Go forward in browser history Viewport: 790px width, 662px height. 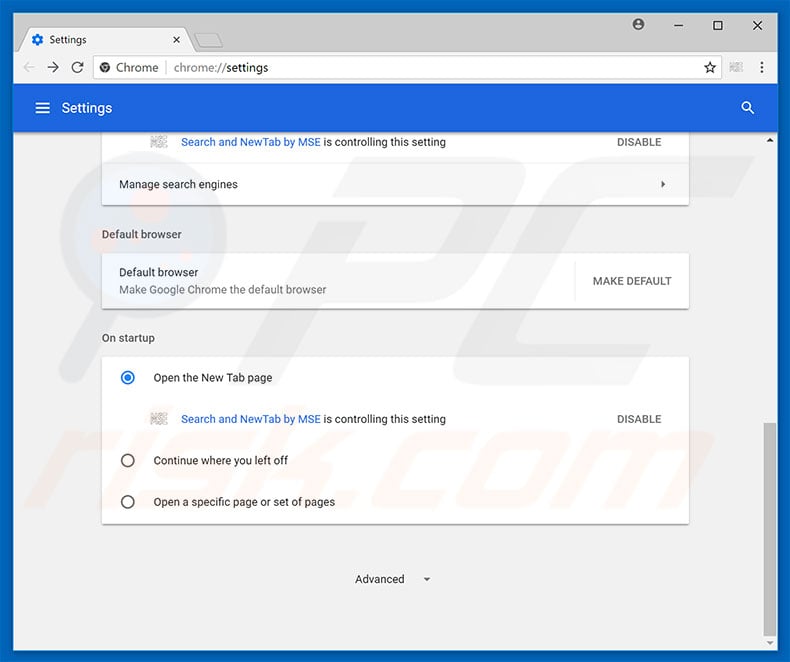(x=53, y=67)
